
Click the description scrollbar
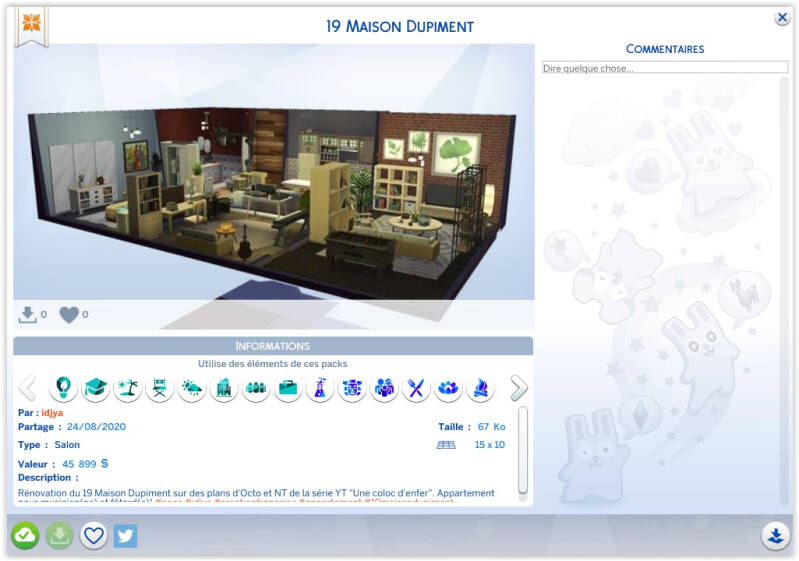click(523, 450)
